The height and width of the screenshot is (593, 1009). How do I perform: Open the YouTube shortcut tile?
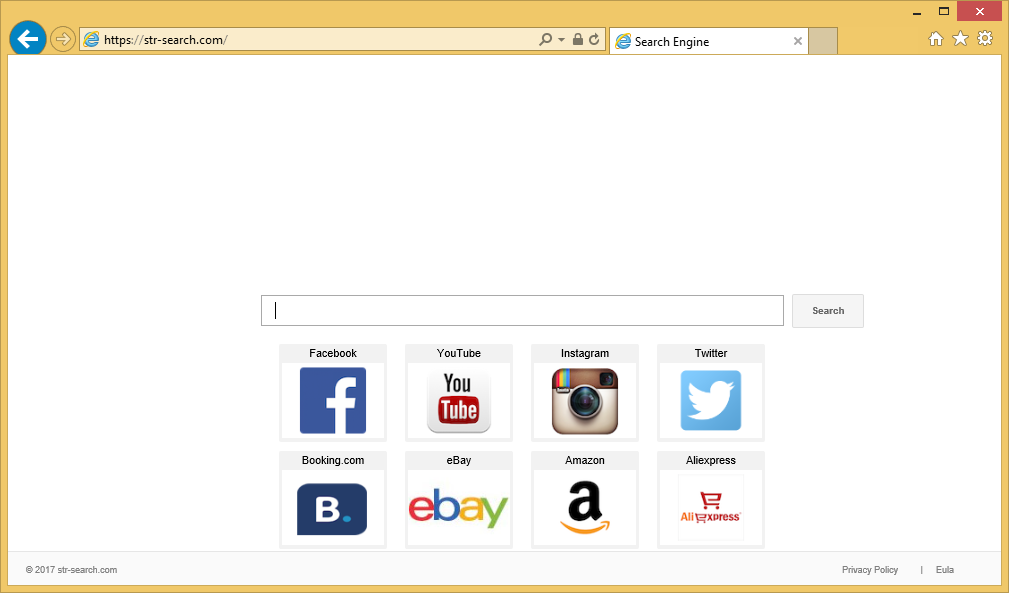click(459, 400)
